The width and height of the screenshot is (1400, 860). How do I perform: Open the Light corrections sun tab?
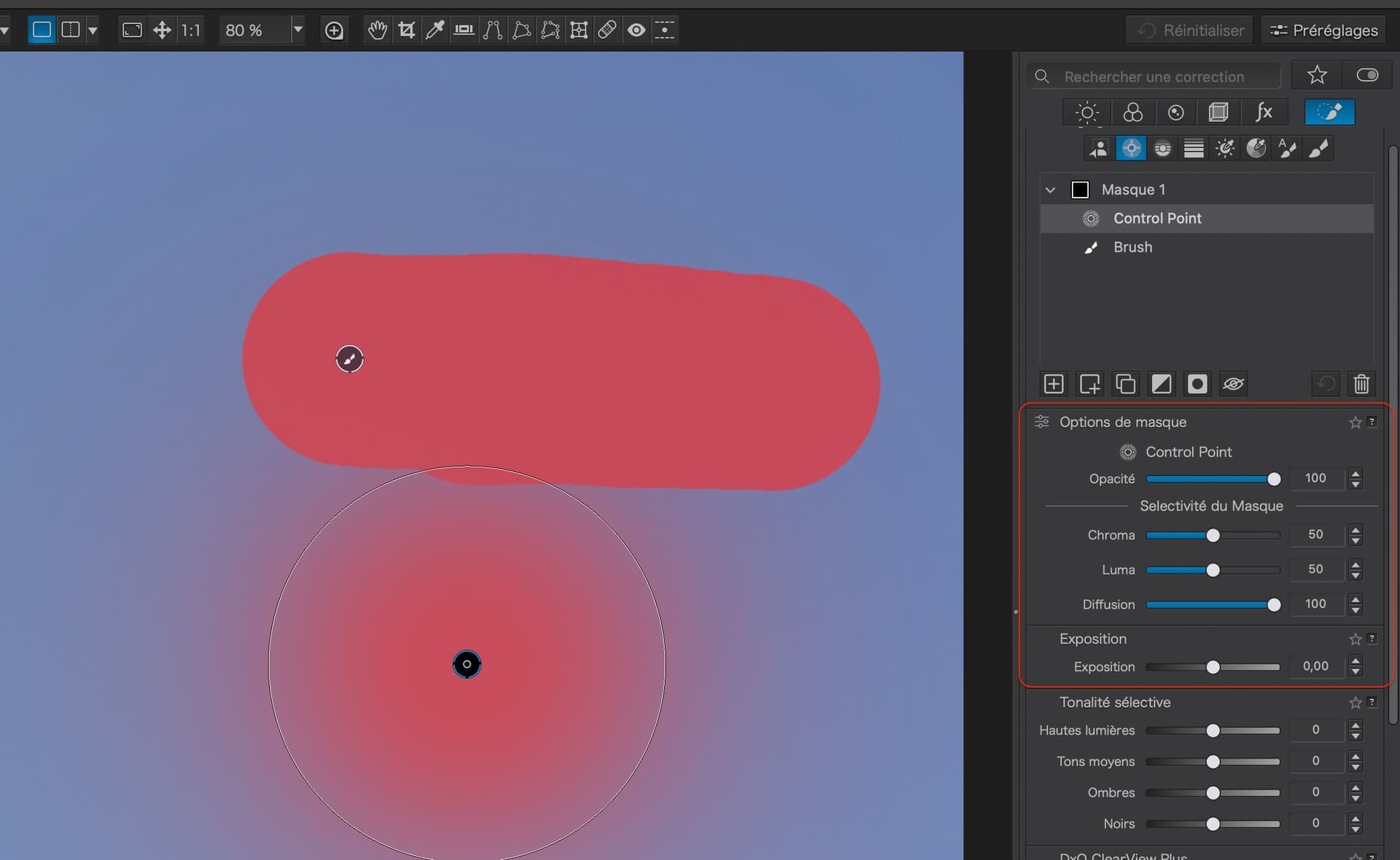click(1086, 112)
